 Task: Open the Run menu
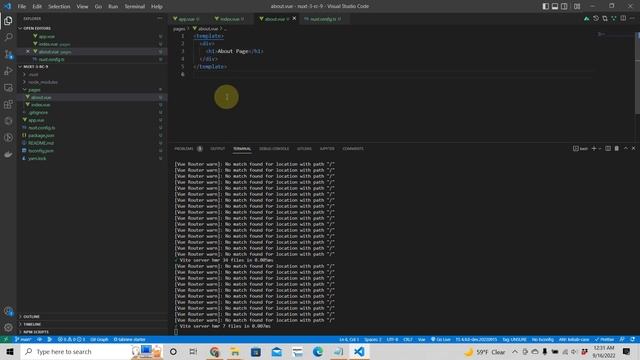click(113, 7)
